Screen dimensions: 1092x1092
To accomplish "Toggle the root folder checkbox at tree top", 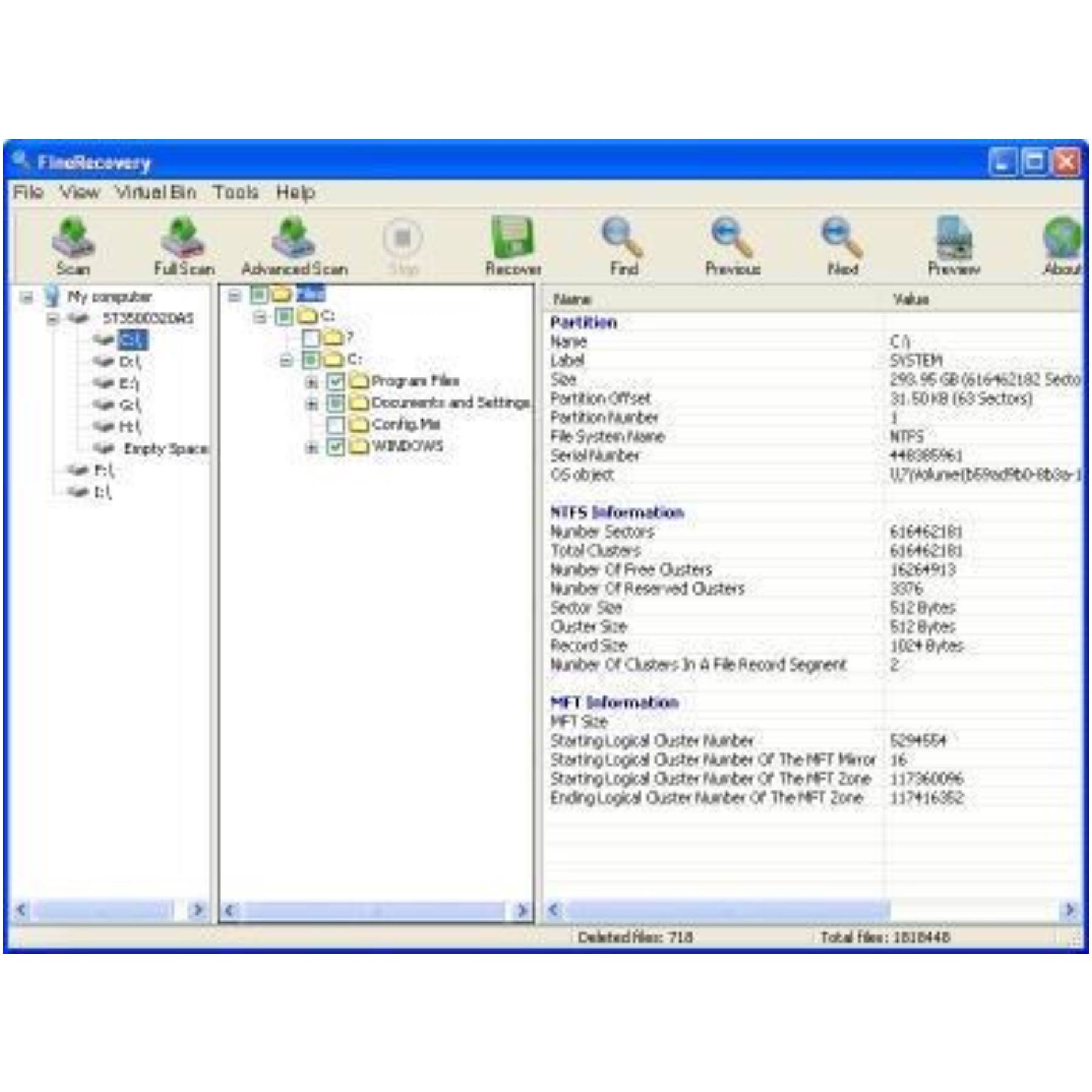I will pos(259,295).
